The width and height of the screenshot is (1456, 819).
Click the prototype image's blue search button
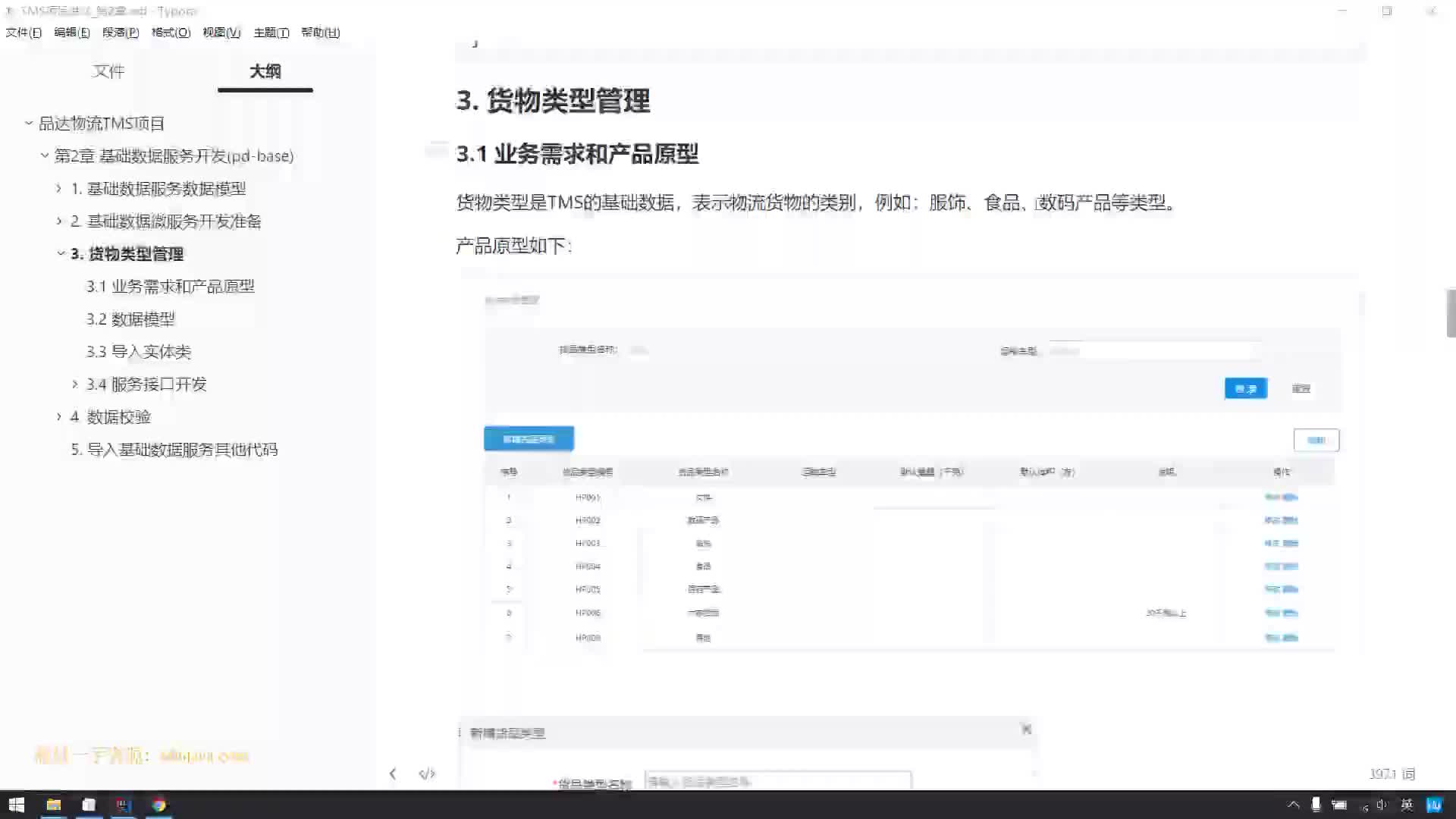(x=1246, y=388)
